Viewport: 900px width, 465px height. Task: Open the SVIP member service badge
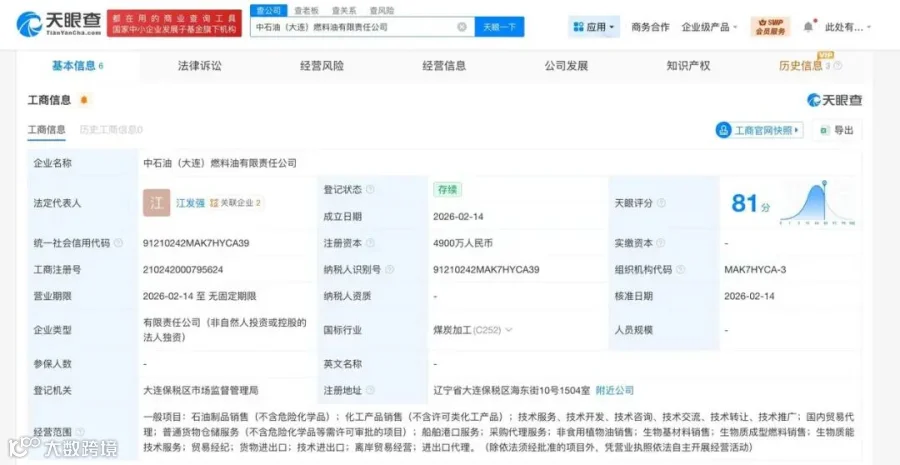[770, 26]
